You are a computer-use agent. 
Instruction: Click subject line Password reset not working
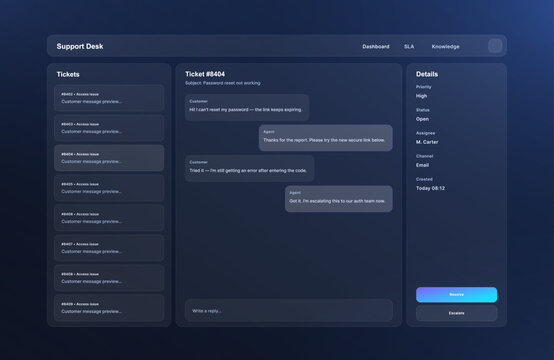pos(223,83)
